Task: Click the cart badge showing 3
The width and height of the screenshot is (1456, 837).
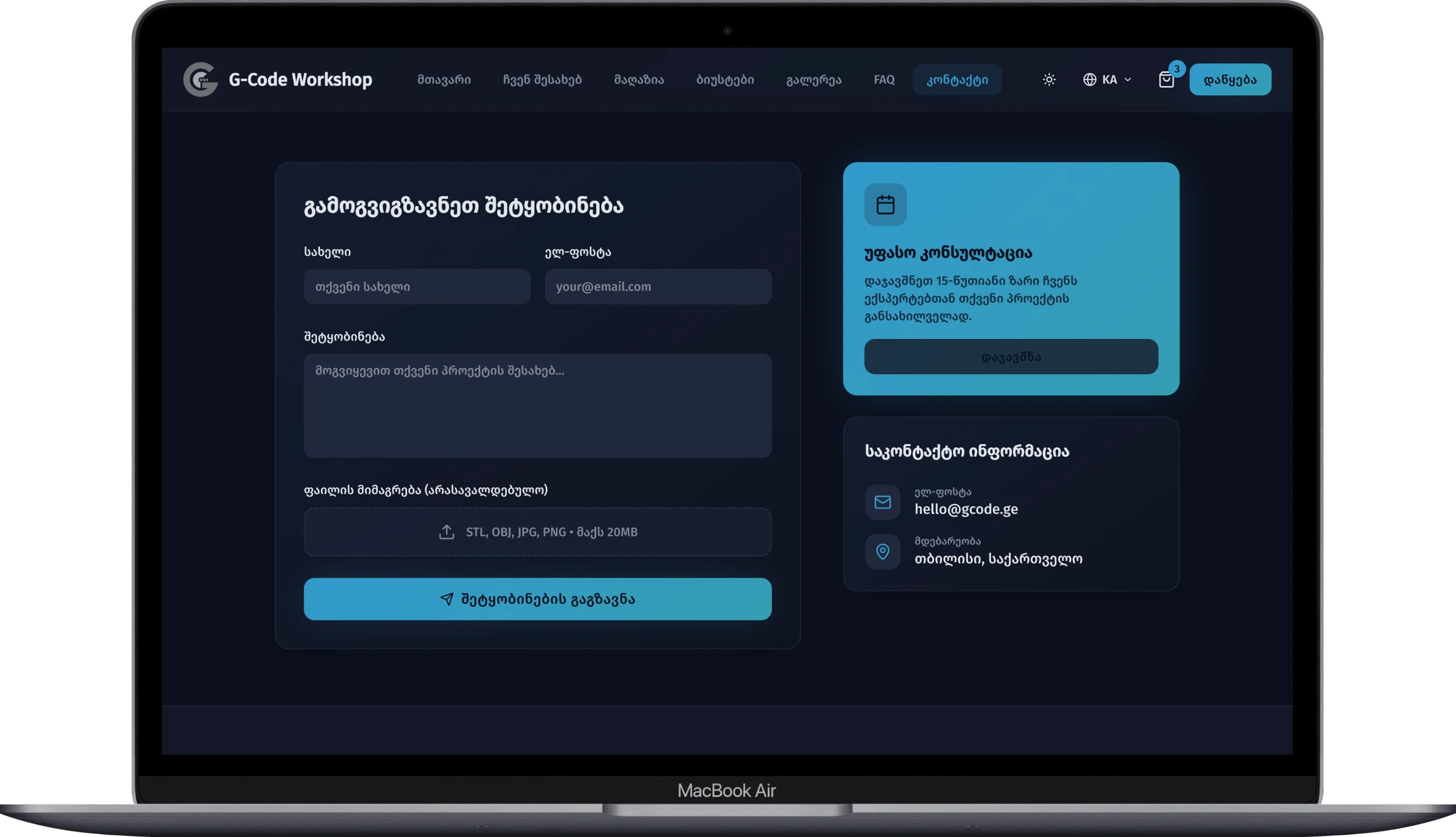Action: (x=1176, y=69)
